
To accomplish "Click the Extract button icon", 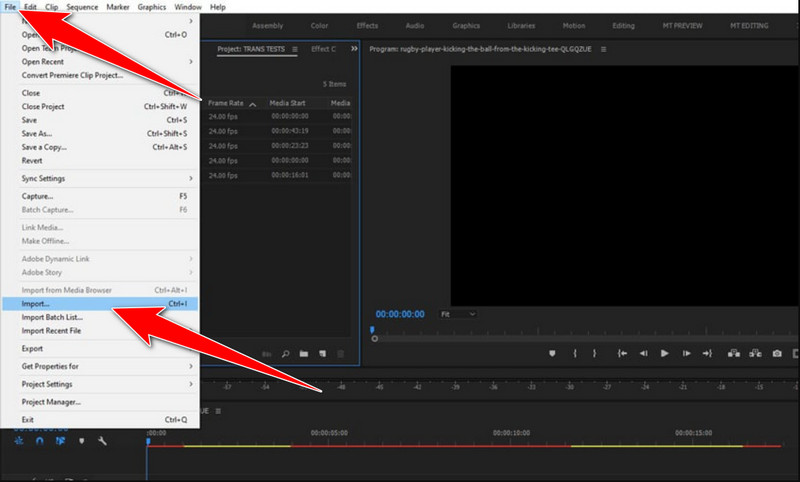I will 755,353.
